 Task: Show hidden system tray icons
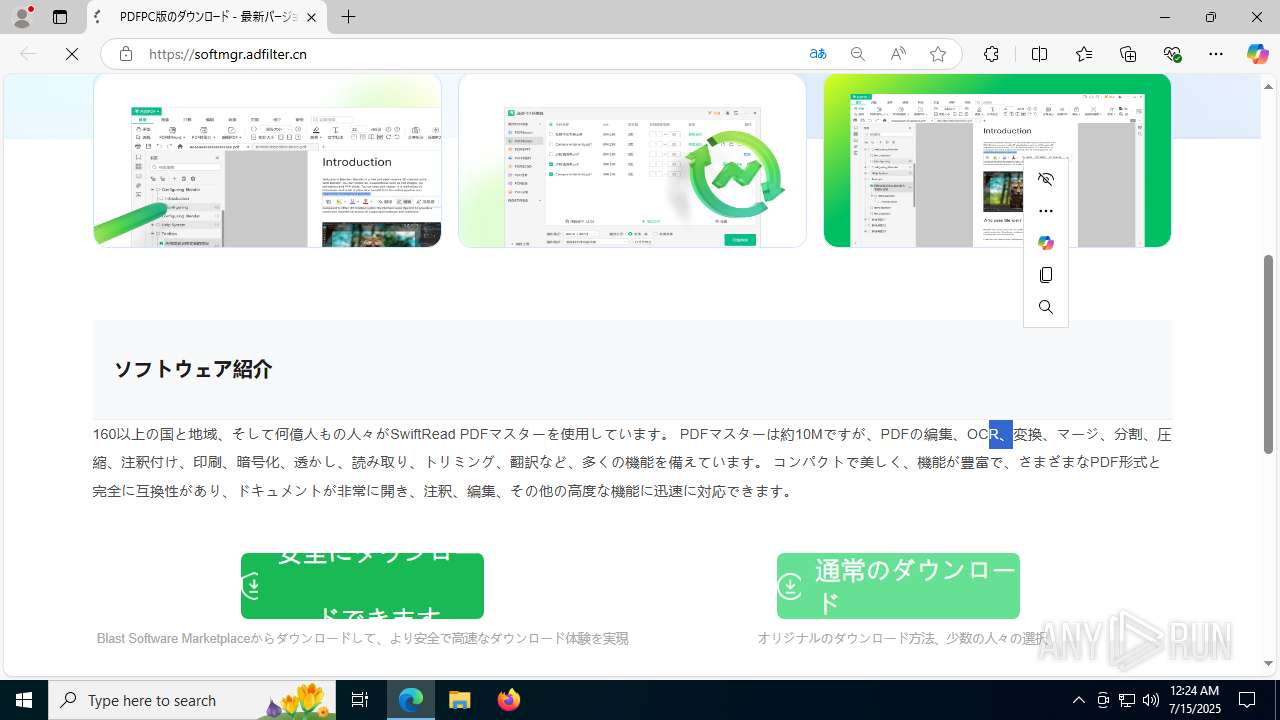tap(1078, 700)
